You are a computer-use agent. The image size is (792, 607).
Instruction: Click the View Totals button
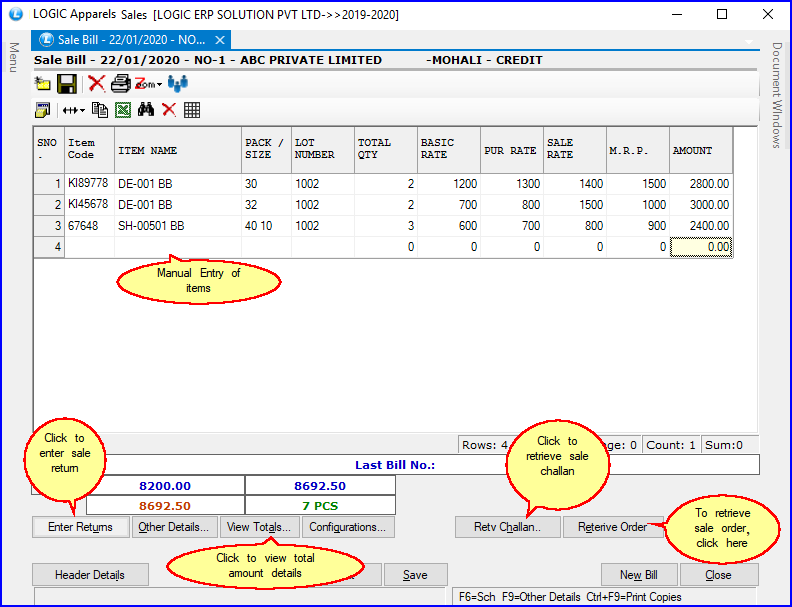259,527
